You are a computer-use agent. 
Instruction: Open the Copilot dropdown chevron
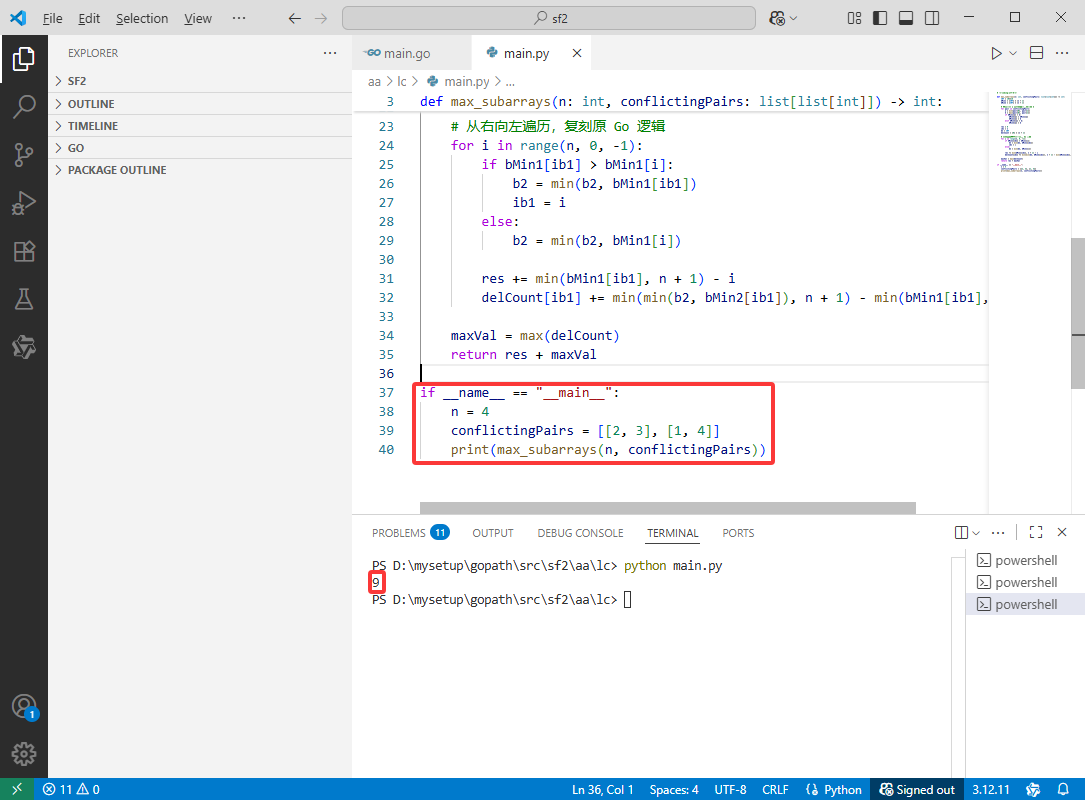(x=794, y=18)
